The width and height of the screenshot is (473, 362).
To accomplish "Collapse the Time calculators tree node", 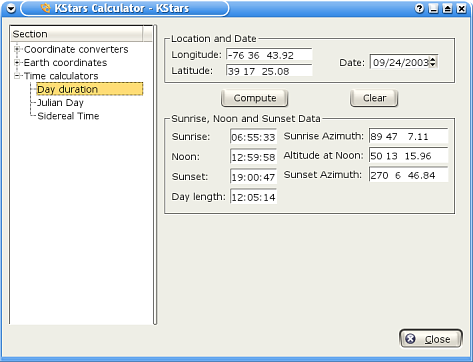I will (17, 76).
